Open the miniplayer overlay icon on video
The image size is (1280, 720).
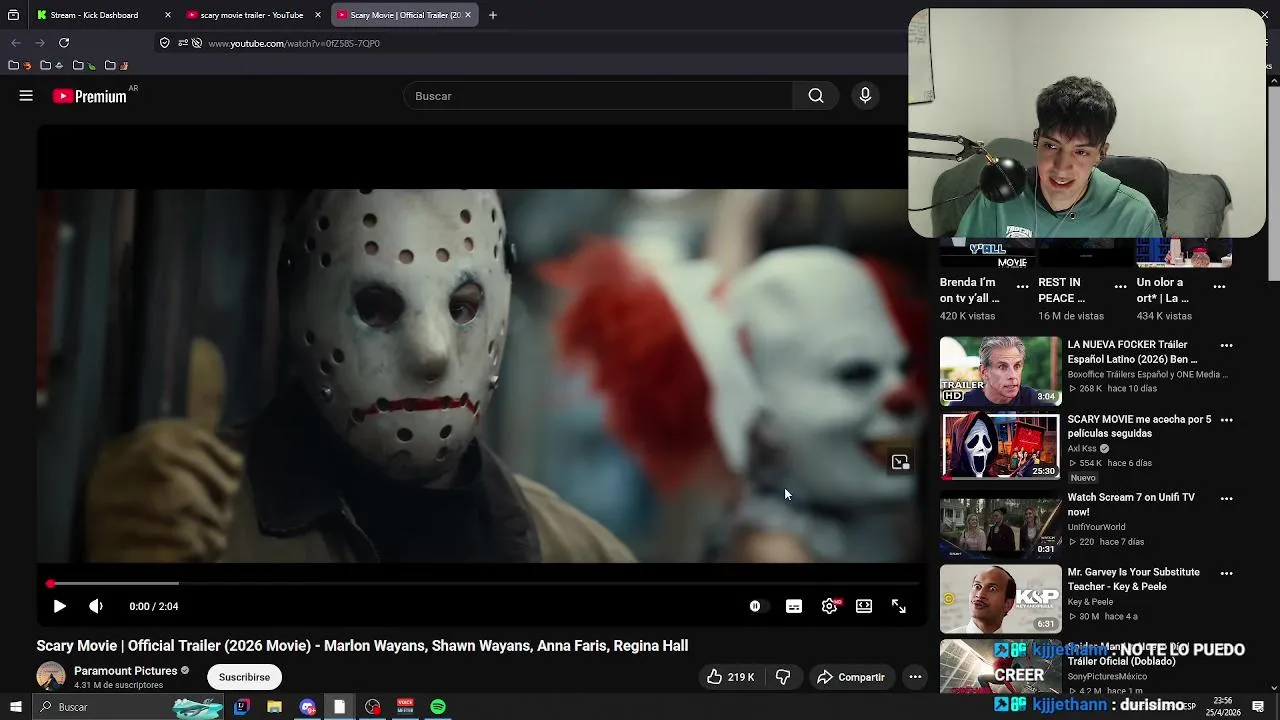[900, 462]
